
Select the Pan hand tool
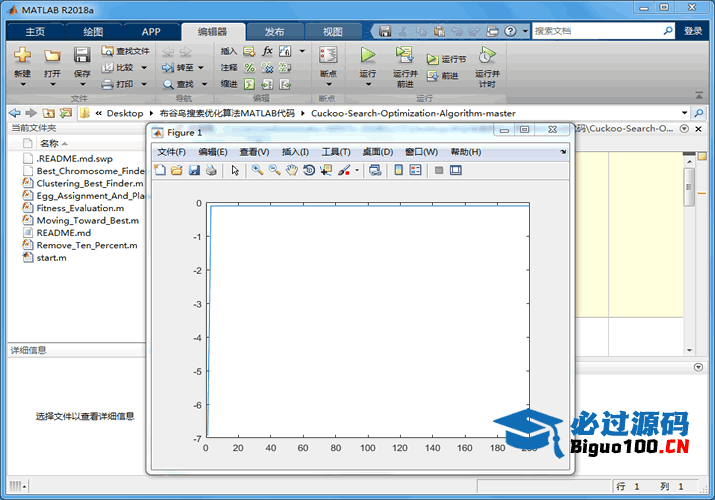(292, 170)
